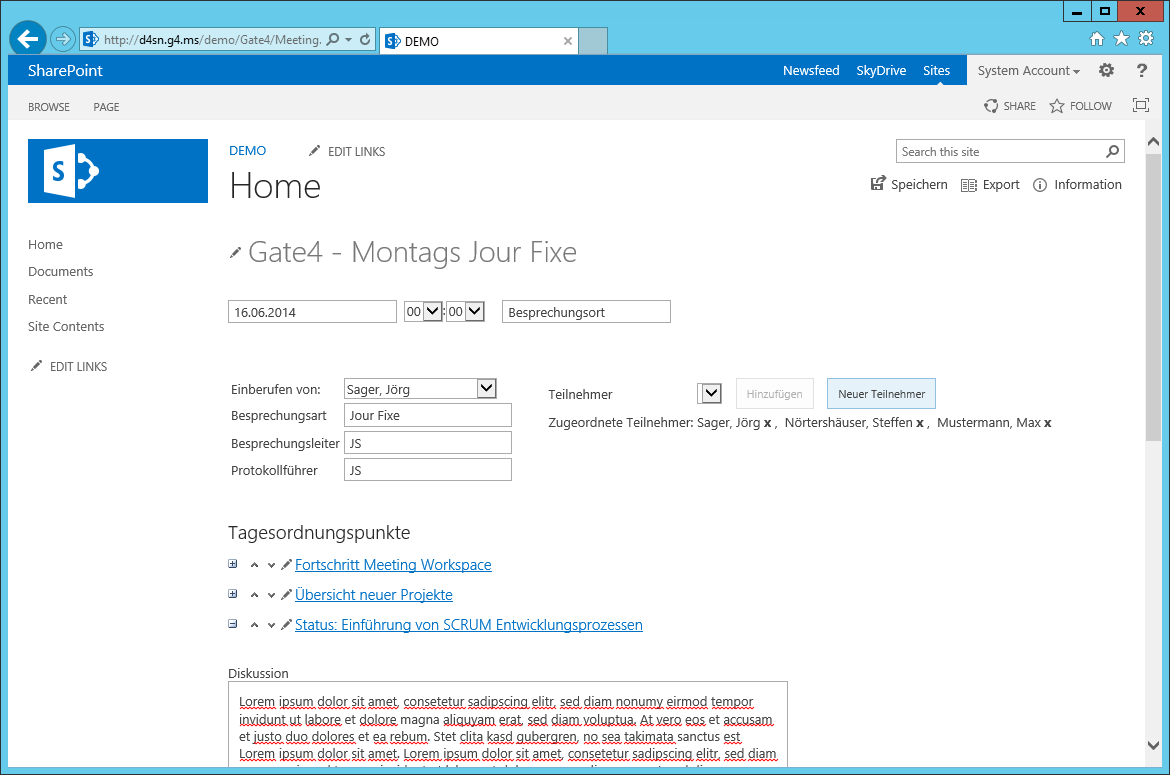The height and width of the screenshot is (775, 1170).
Task: Close the DEMO browser tab
Action: click(x=568, y=41)
